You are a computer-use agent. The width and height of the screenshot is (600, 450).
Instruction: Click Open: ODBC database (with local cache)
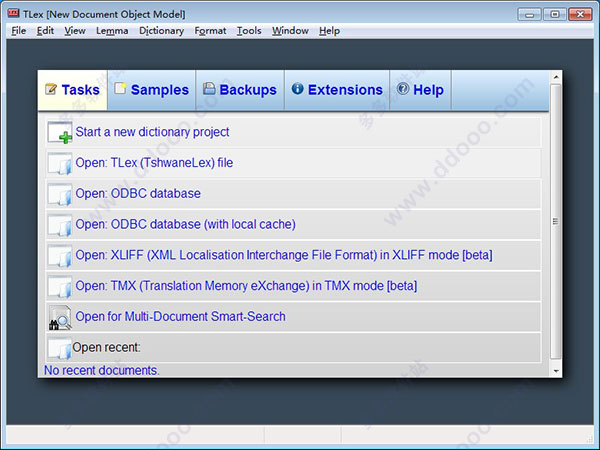[186, 224]
